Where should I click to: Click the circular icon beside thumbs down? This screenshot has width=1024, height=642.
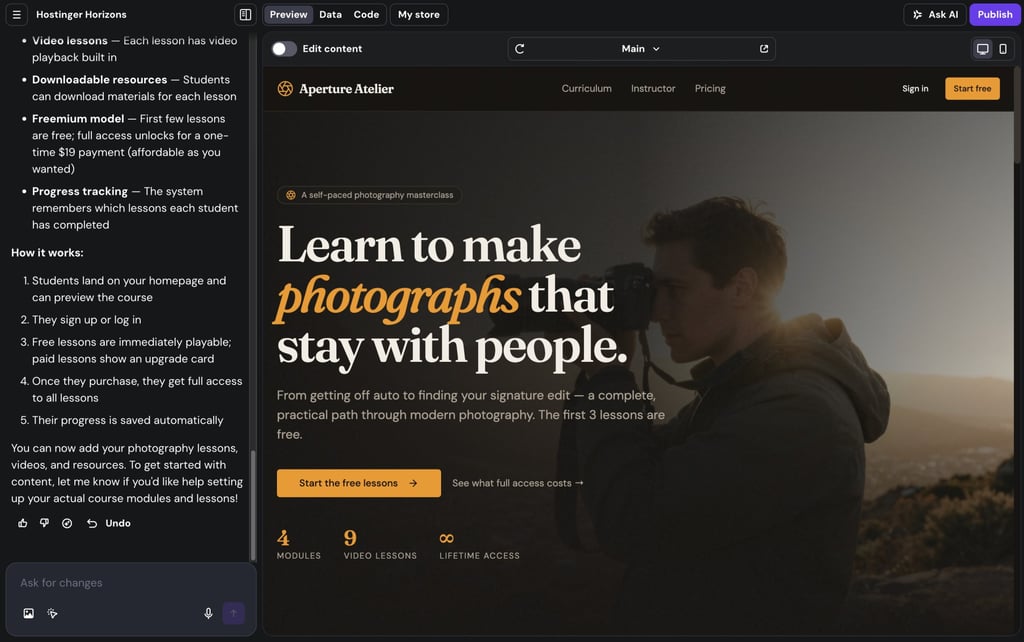click(x=67, y=523)
